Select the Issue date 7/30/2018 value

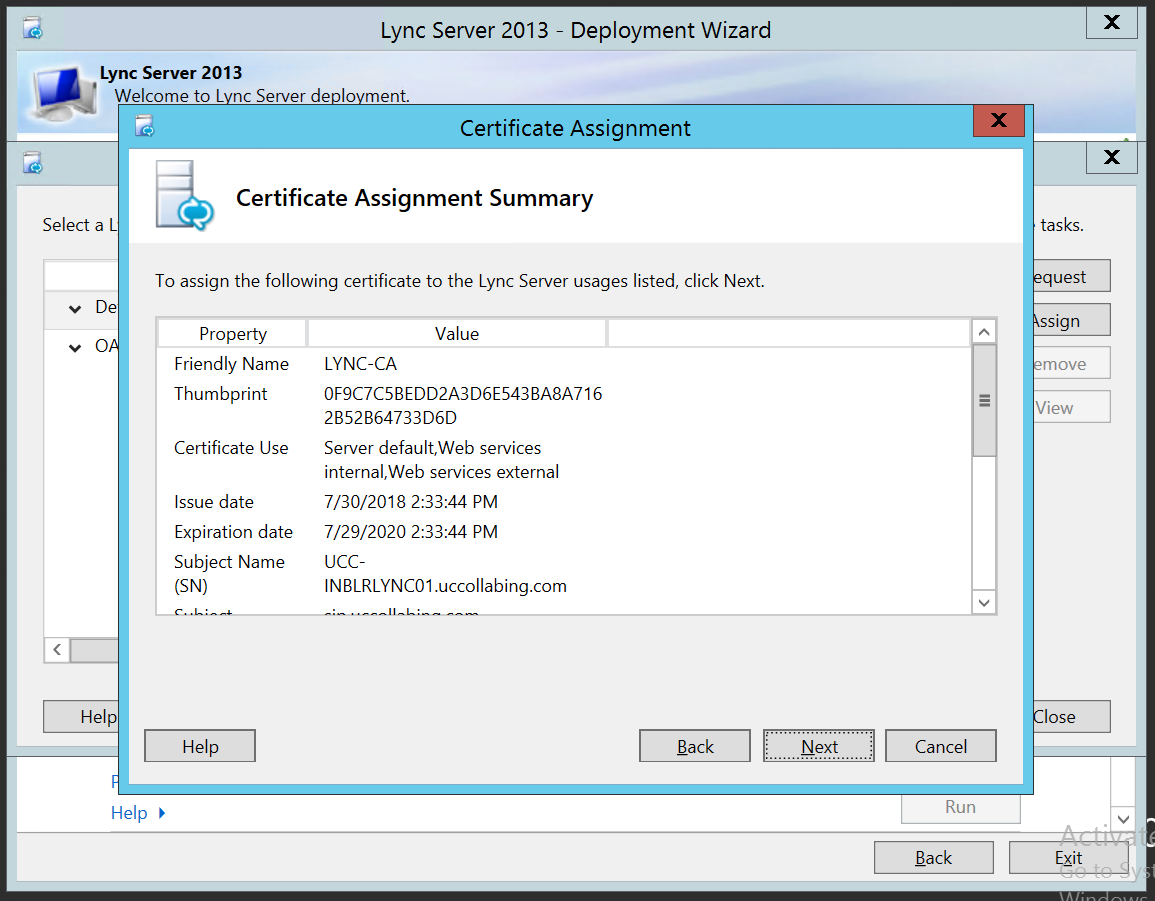coord(411,502)
